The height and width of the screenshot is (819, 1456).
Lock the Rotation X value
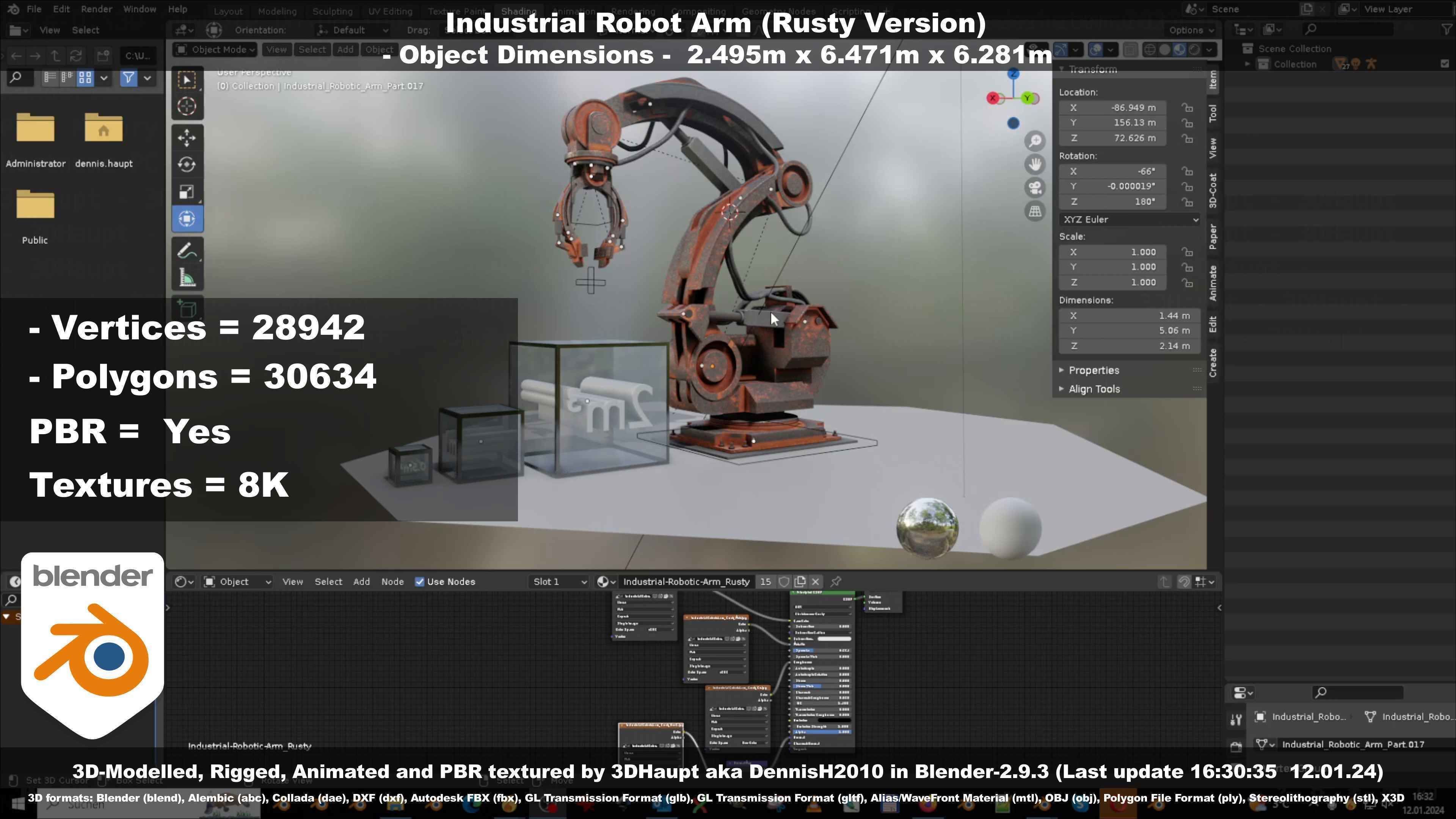pos(1187,171)
